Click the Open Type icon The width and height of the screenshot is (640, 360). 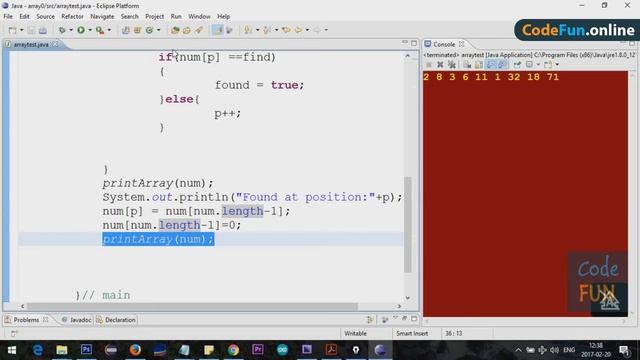[x=175, y=30]
